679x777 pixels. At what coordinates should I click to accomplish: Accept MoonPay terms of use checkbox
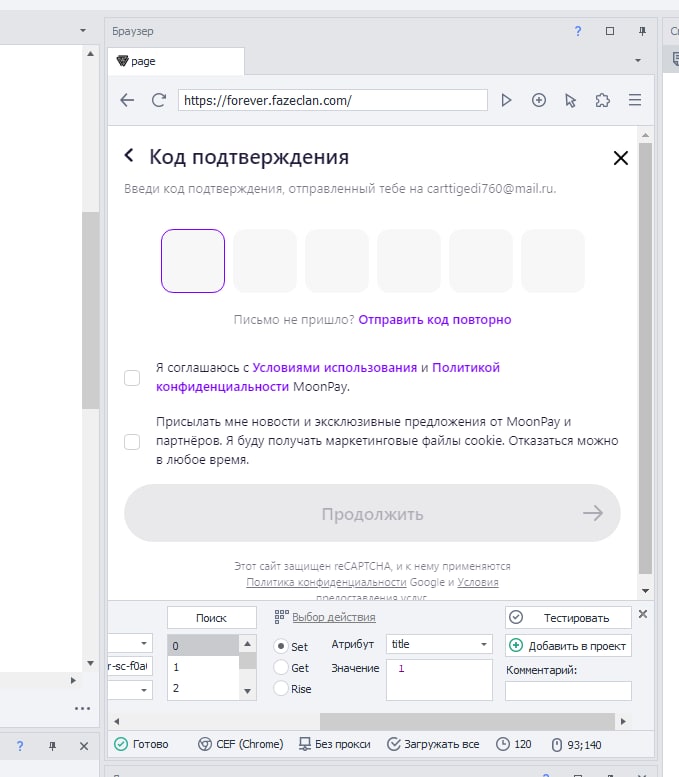click(132, 378)
